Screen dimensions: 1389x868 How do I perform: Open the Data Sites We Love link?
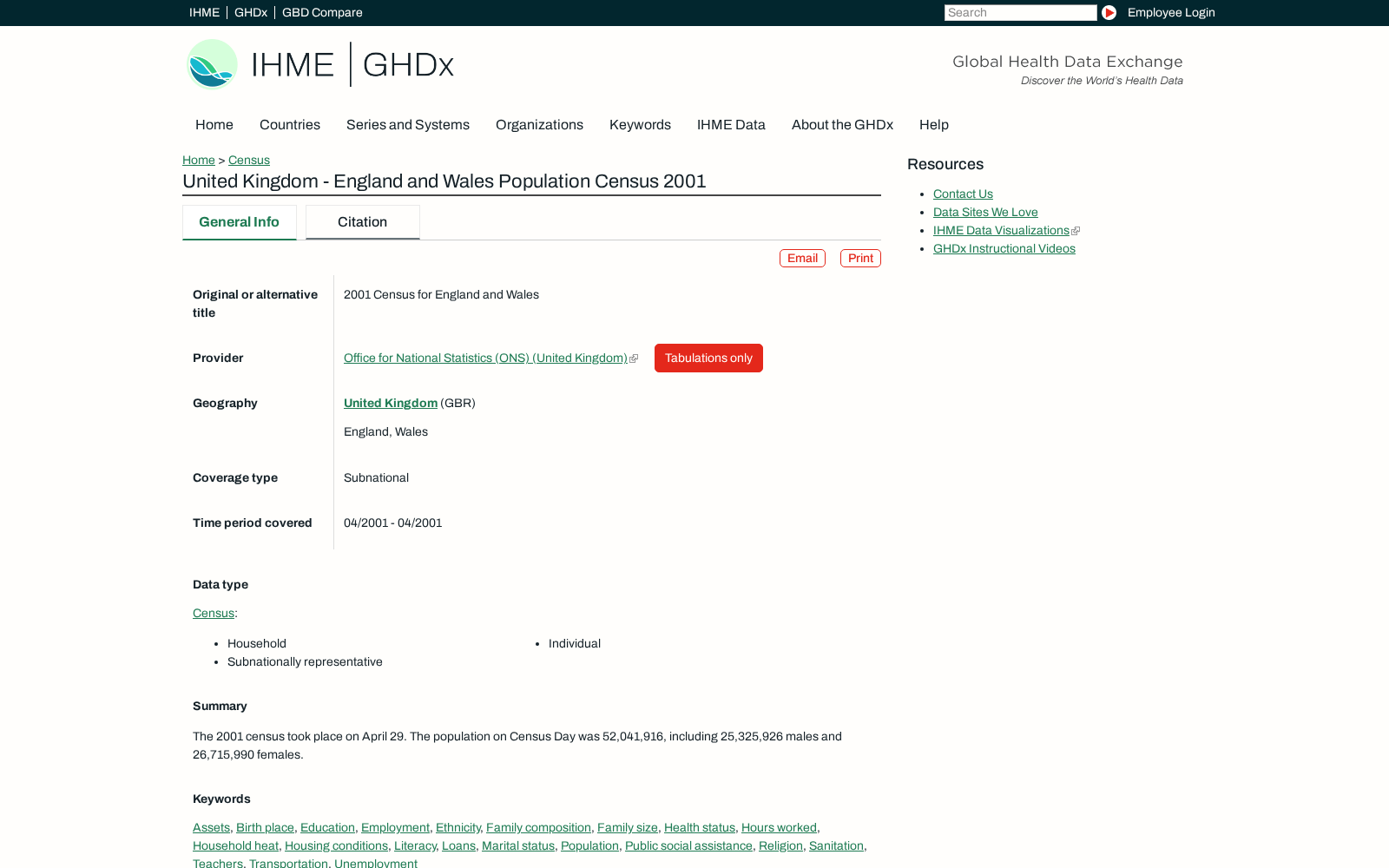985,213
